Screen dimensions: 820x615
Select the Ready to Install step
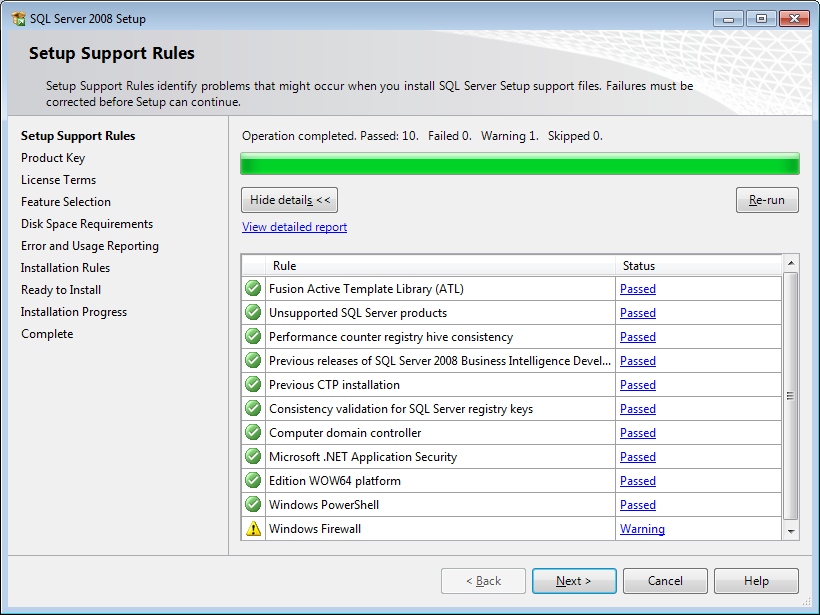coord(61,290)
